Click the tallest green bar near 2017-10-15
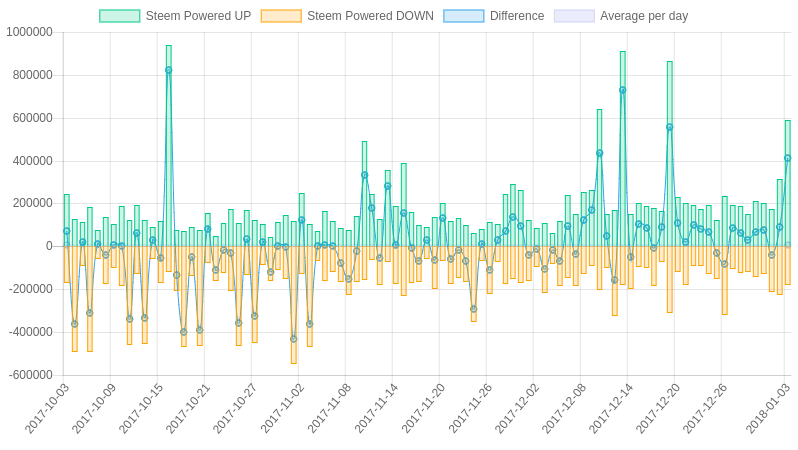798x450 pixels. coord(168,146)
